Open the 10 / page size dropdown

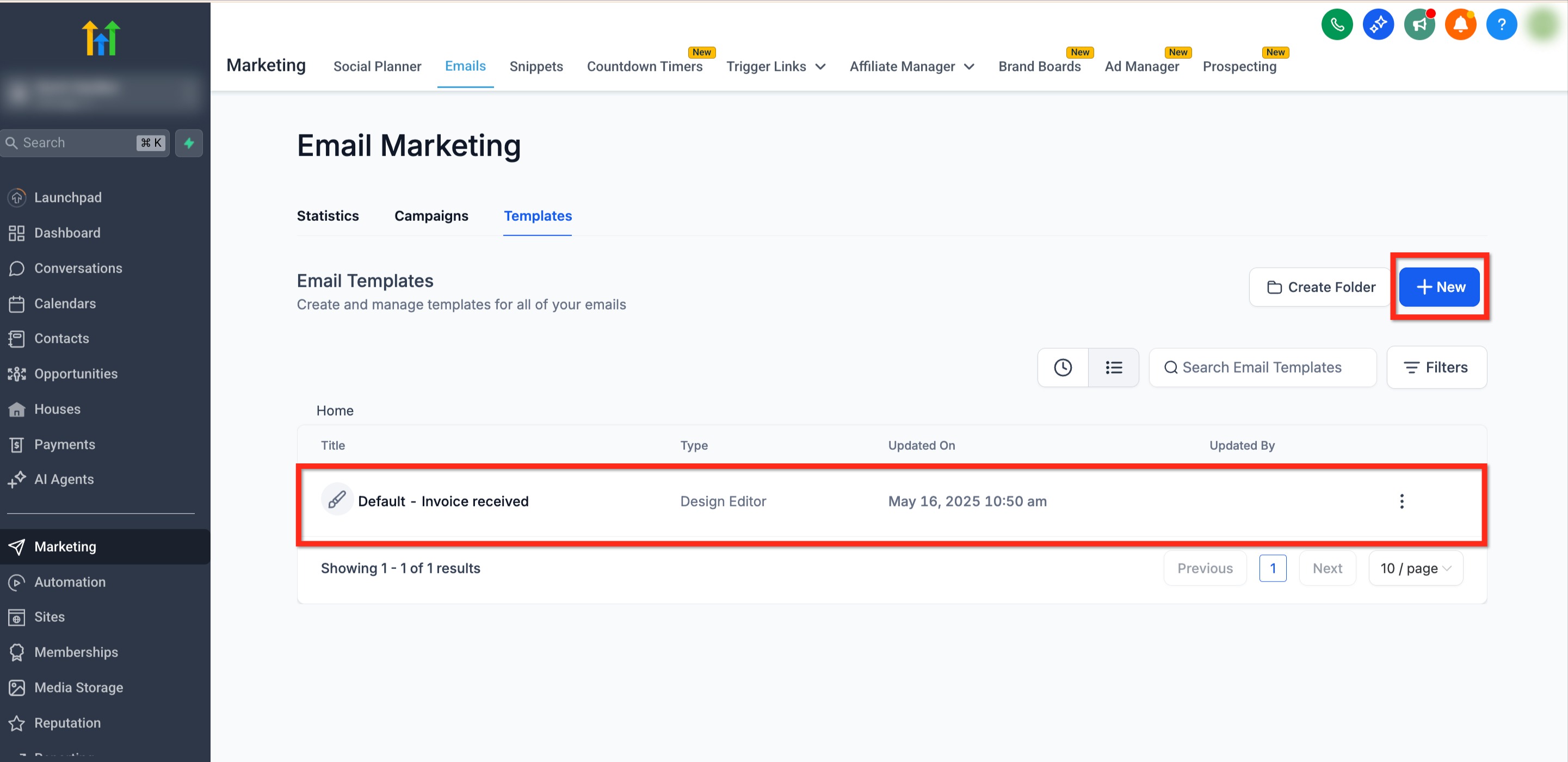(1415, 568)
